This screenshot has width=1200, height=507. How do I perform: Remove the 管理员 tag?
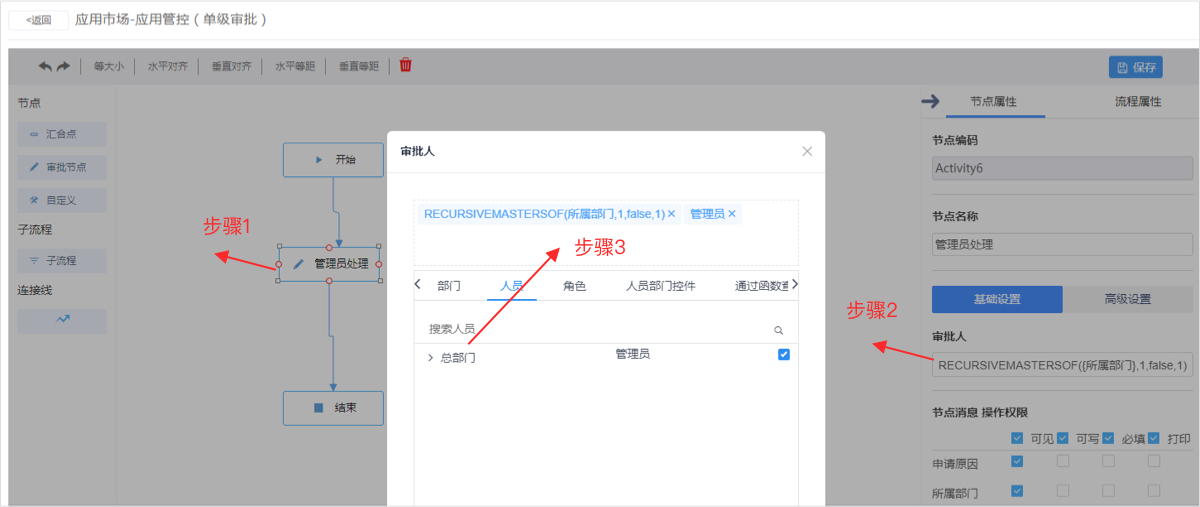tap(732, 214)
